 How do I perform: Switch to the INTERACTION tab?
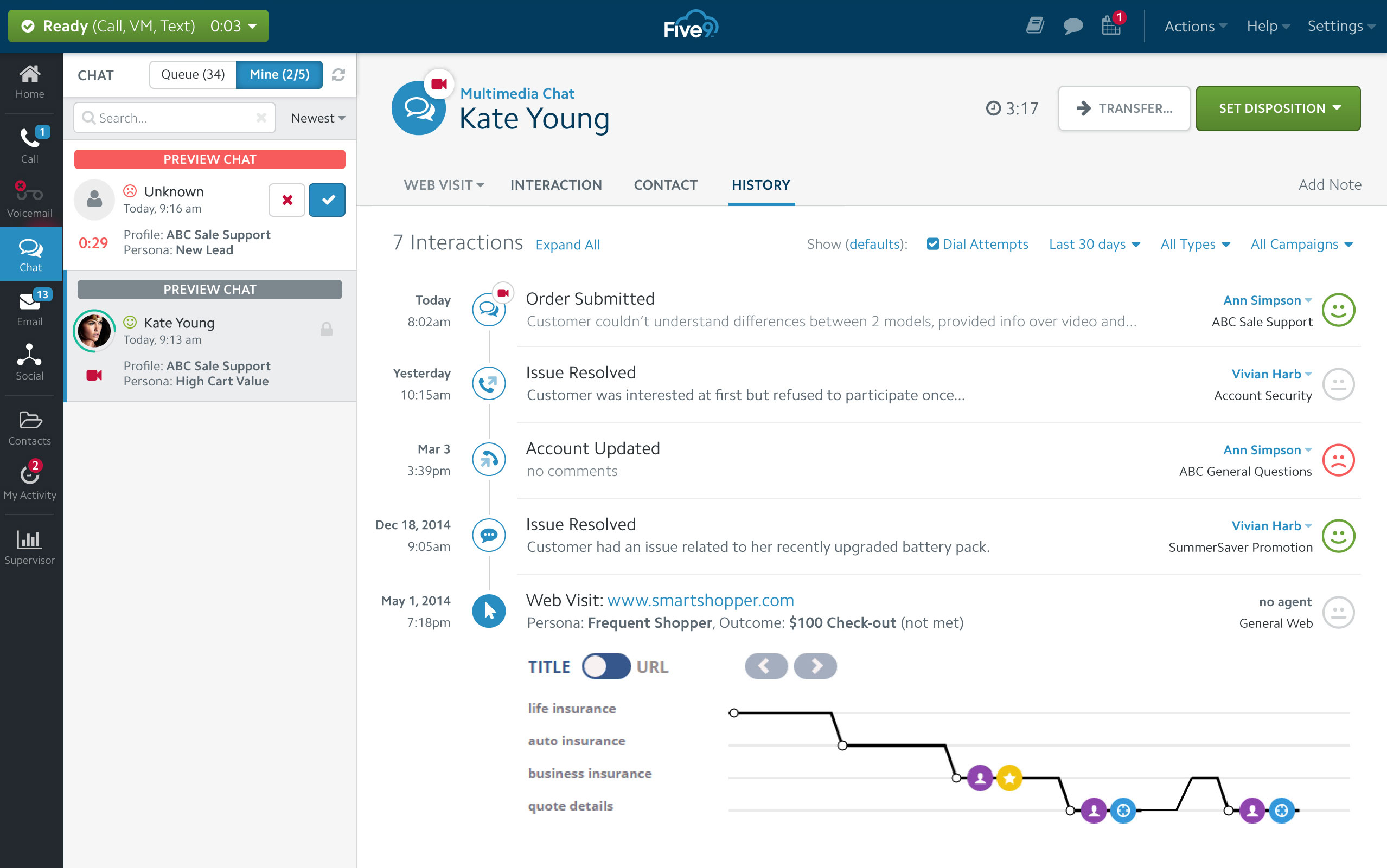pos(555,185)
